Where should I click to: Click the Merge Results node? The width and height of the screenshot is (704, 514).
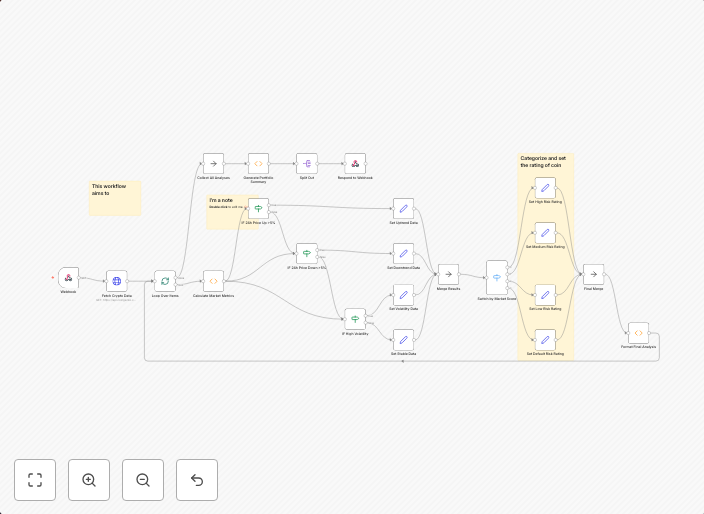448,274
